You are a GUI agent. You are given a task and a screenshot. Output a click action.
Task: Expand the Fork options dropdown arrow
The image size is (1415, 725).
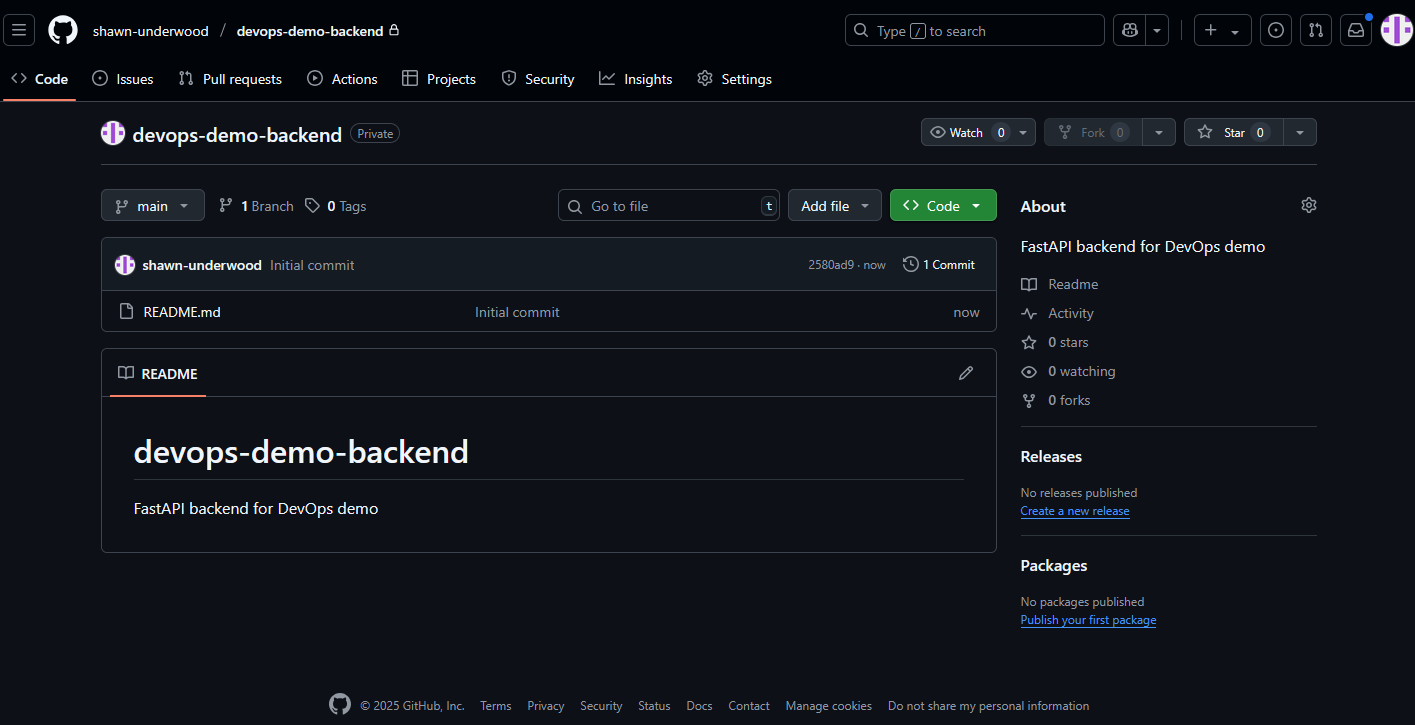[1159, 132]
